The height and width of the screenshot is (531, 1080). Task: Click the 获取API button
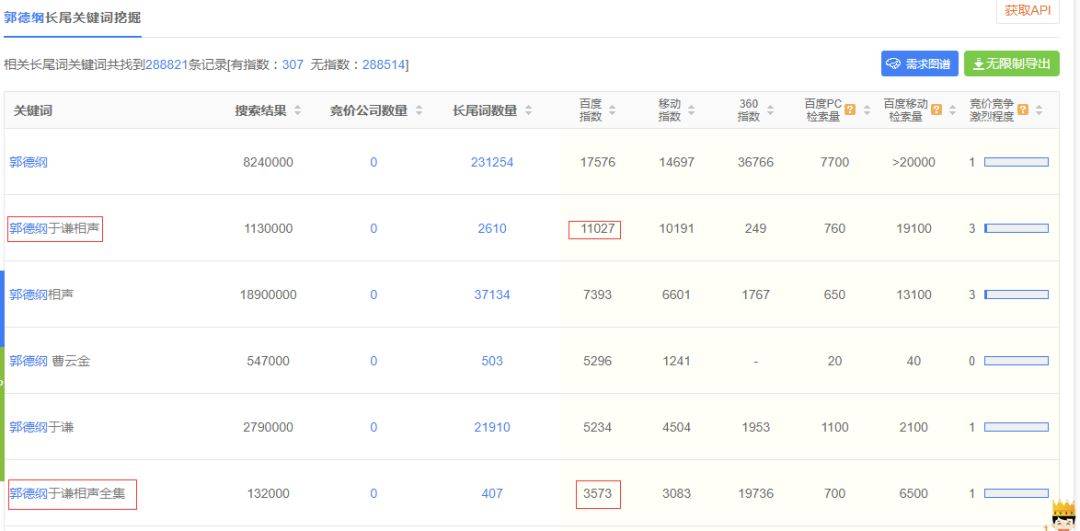tap(1027, 10)
